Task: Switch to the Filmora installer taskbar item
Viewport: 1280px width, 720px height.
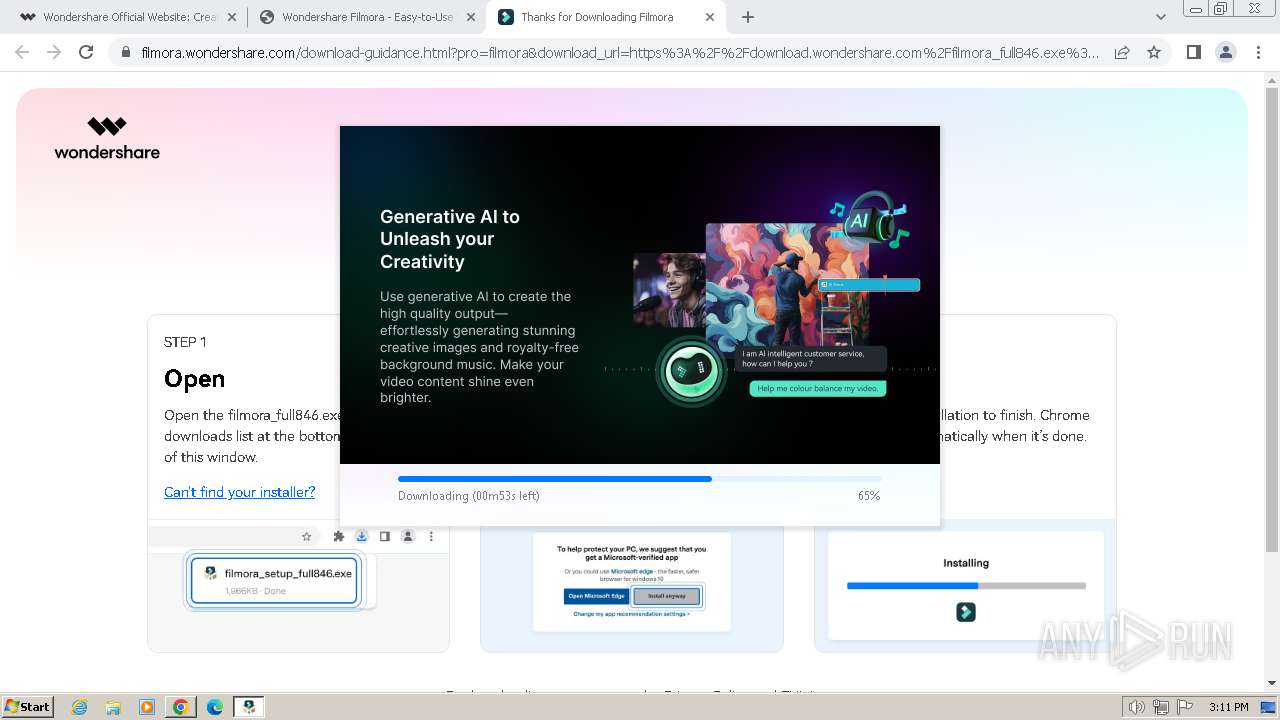Action: [249, 707]
